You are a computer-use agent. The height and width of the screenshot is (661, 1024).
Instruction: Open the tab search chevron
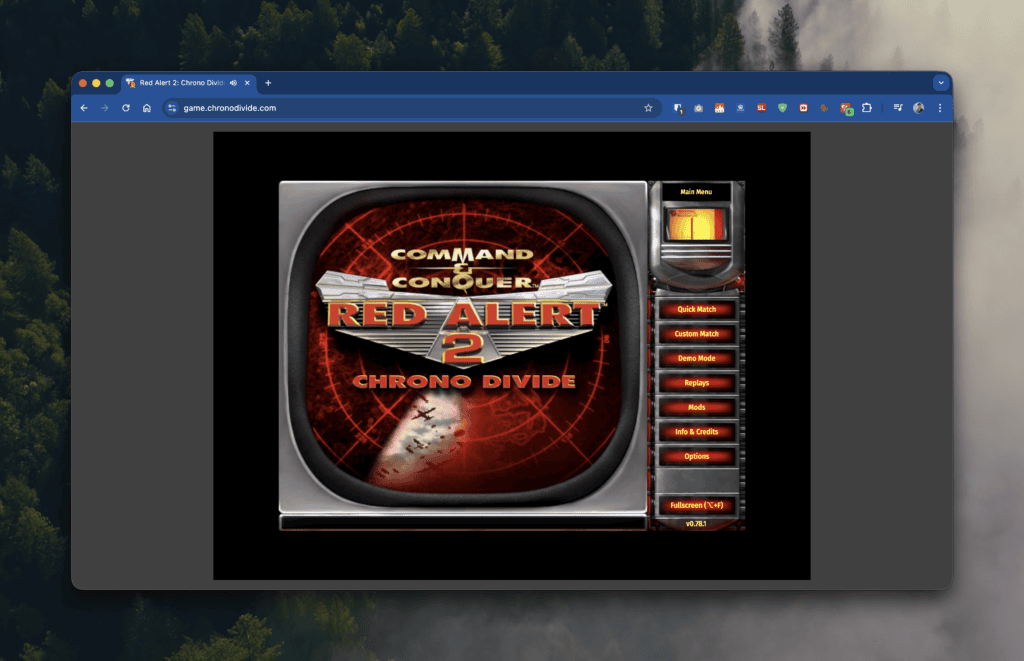click(x=940, y=83)
